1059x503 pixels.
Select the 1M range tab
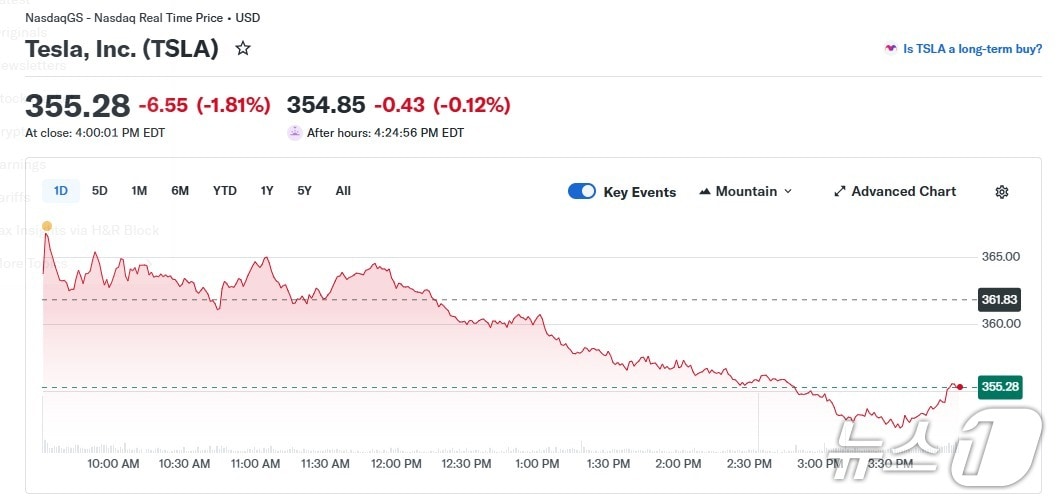coord(139,190)
